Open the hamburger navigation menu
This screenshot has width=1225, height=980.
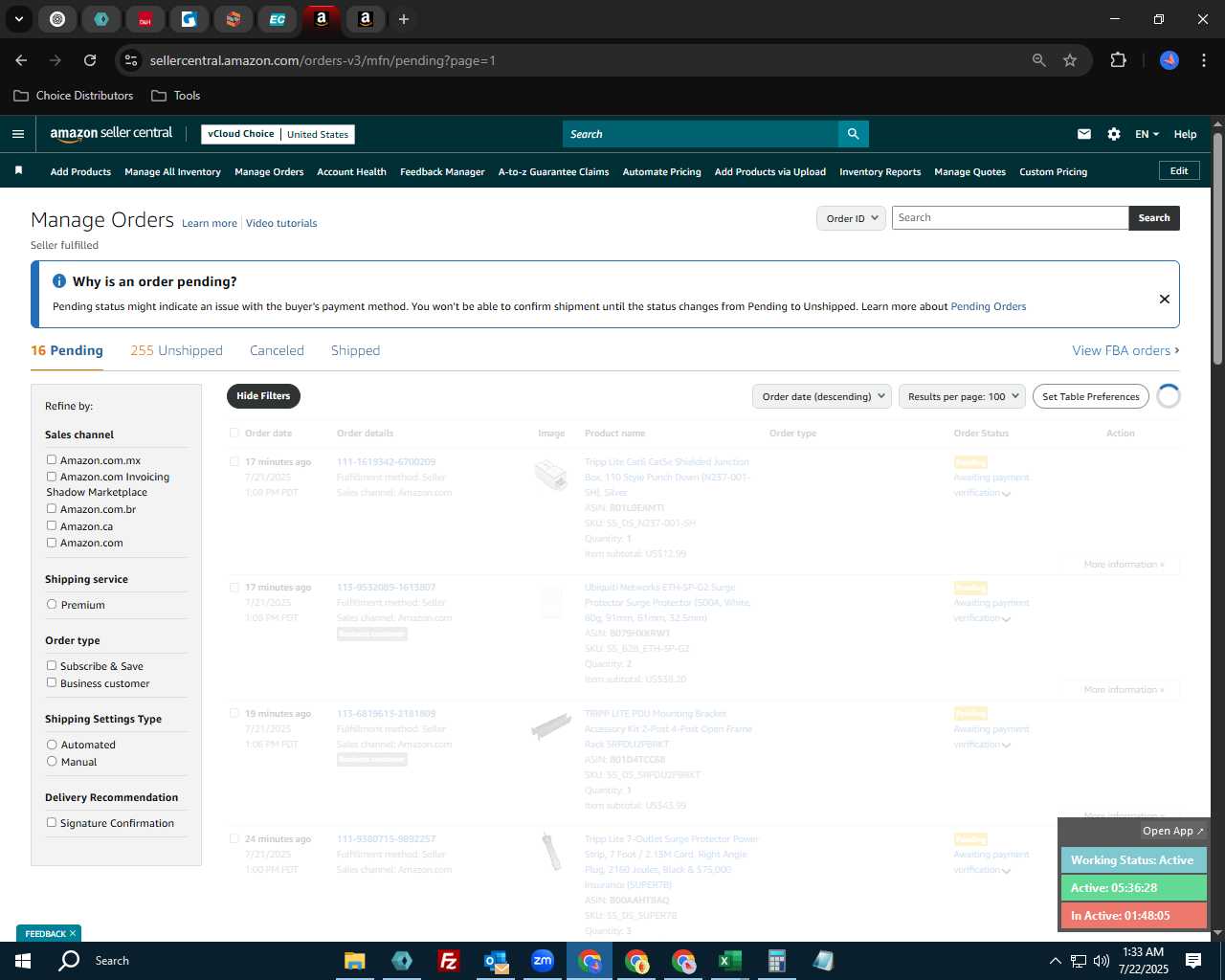(x=17, y=134)
